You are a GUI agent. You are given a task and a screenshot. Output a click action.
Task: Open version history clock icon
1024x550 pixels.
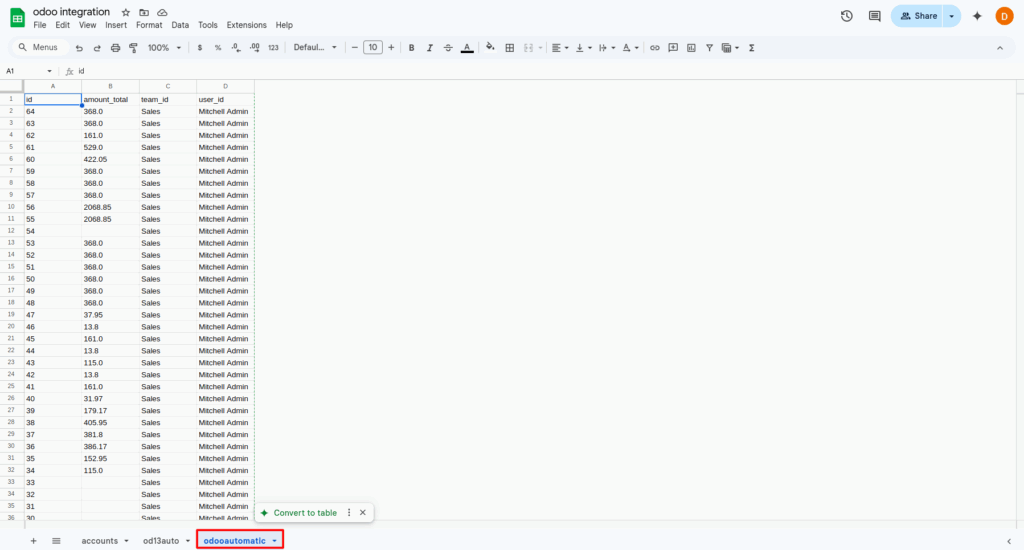846,16
